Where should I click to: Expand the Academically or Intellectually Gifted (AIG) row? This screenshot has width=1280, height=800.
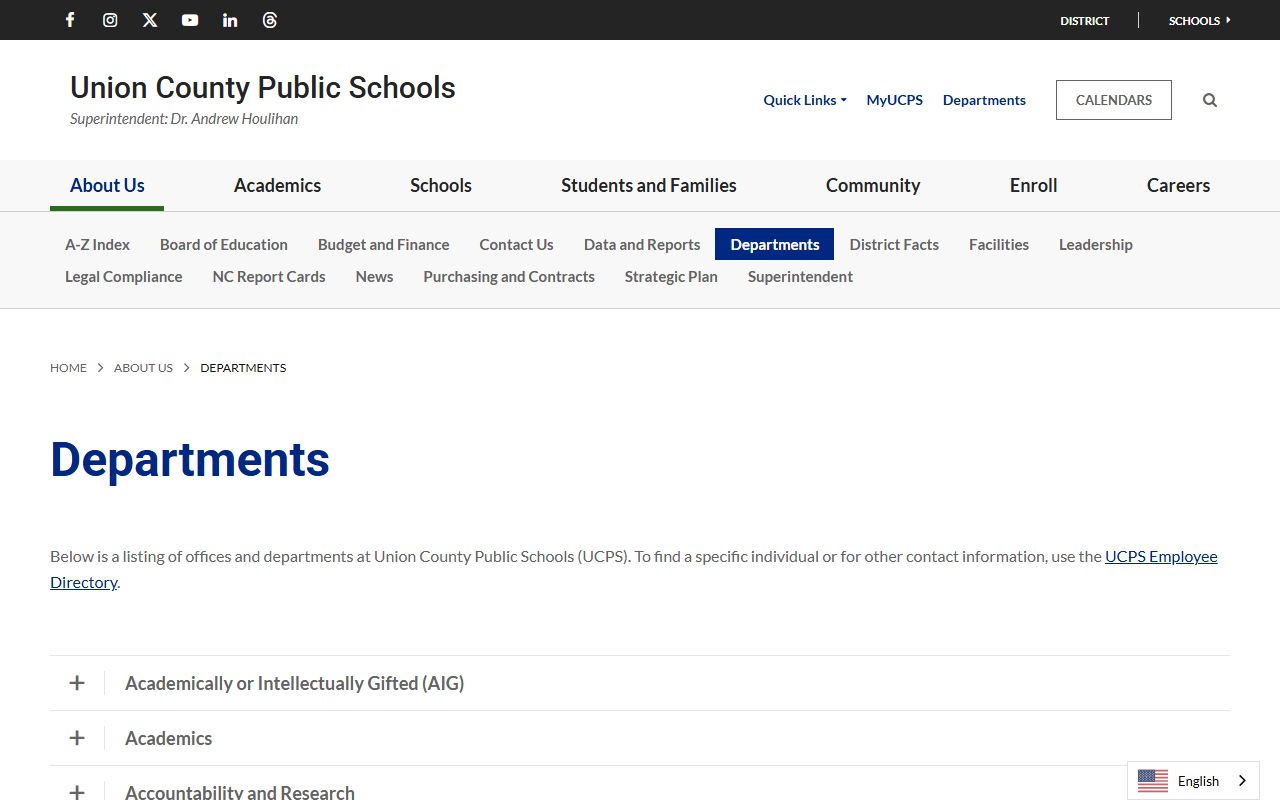tap(640, 683)
